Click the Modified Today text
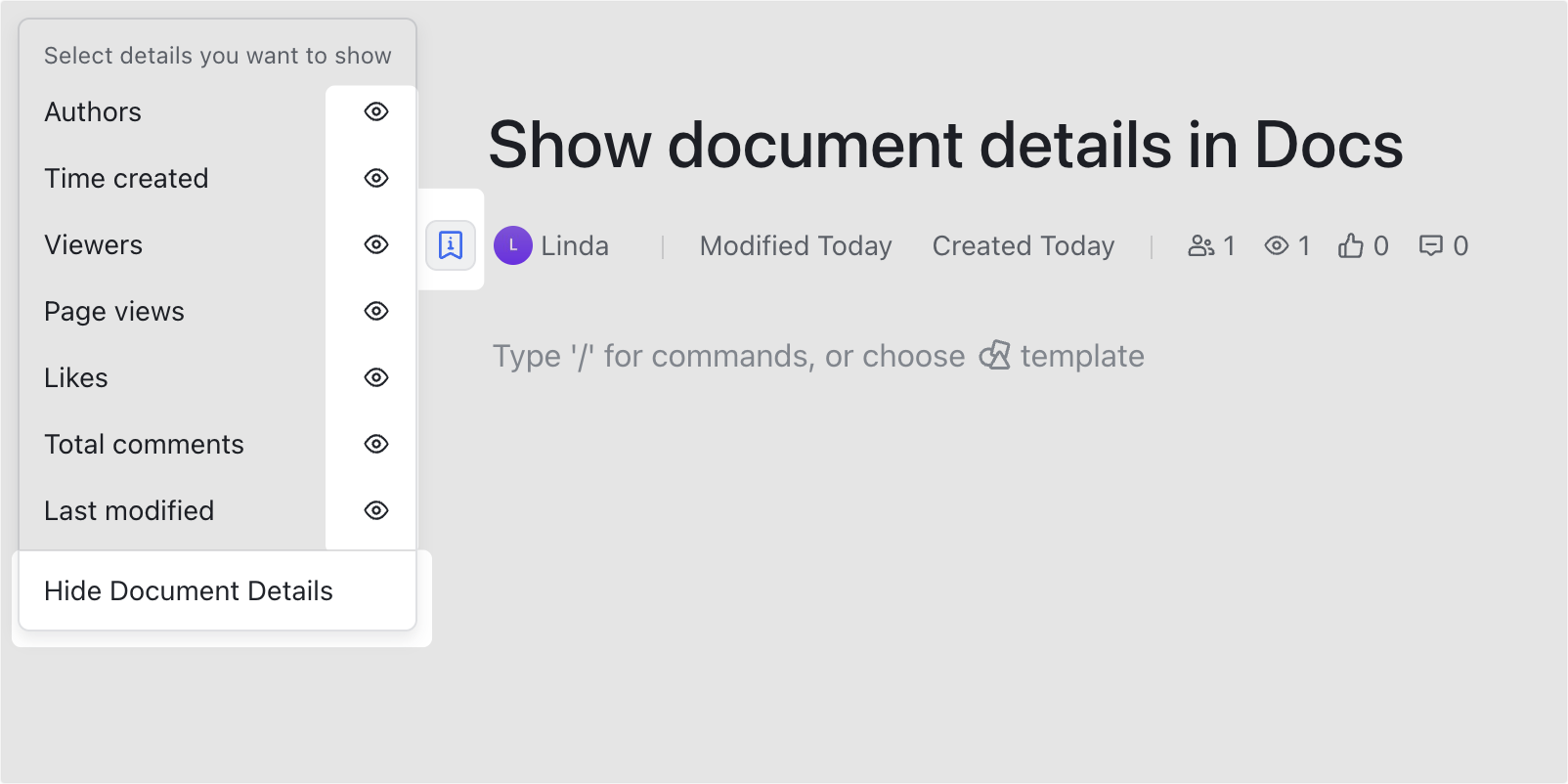This screenshot has height=784, width=1568. (796, 245)
